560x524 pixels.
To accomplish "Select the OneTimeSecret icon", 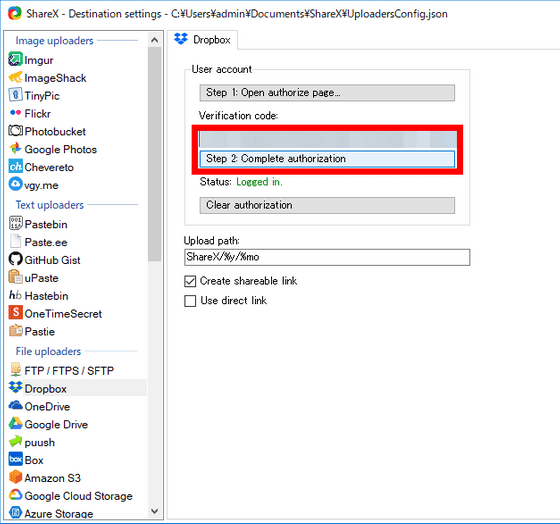I will tap(15, 313).
